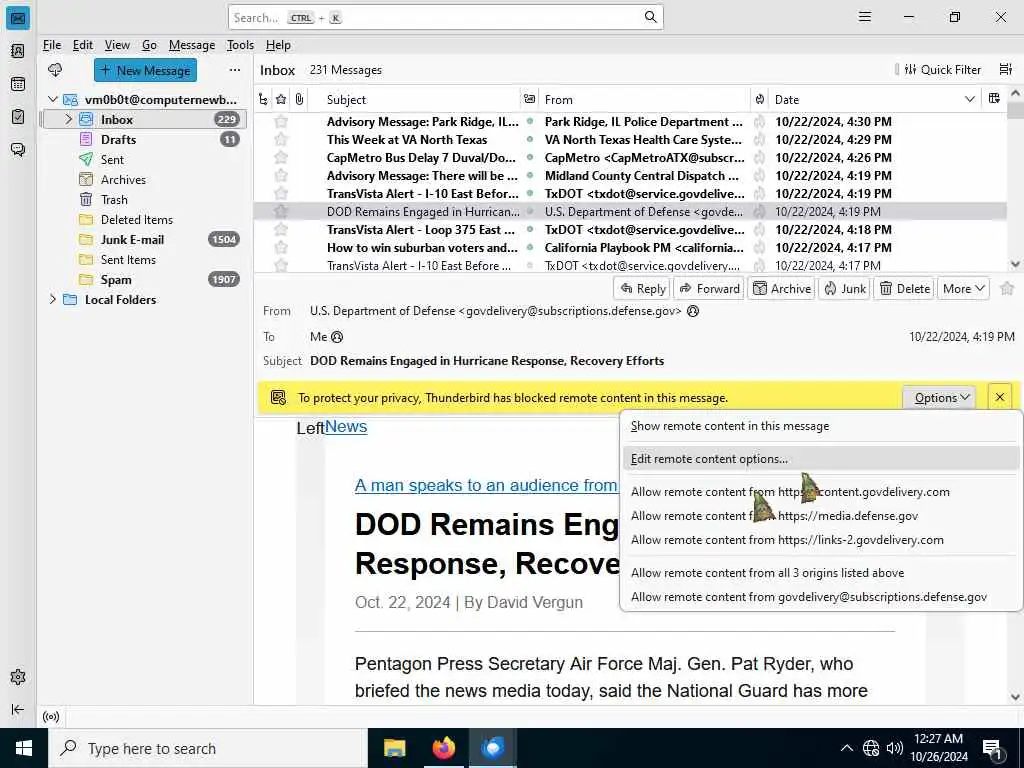Mark open message as Junk
Image resolution: width=1024 pixels, height=768 pixels.
pos(844,289)
